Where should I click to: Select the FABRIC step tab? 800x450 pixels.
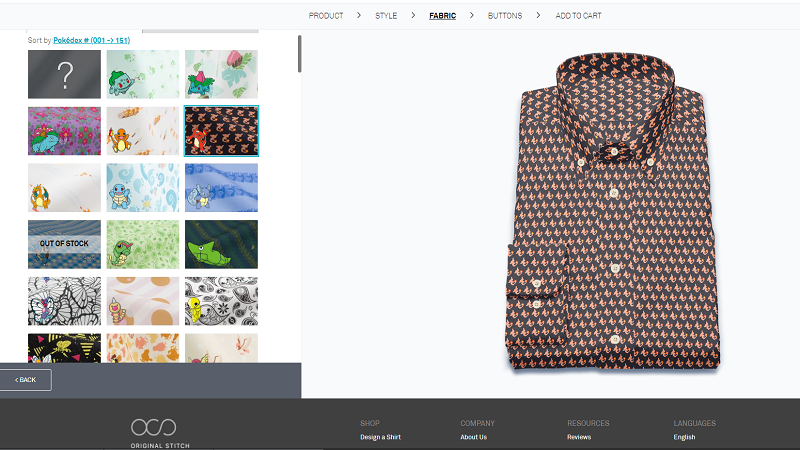[x=442, y=16]
